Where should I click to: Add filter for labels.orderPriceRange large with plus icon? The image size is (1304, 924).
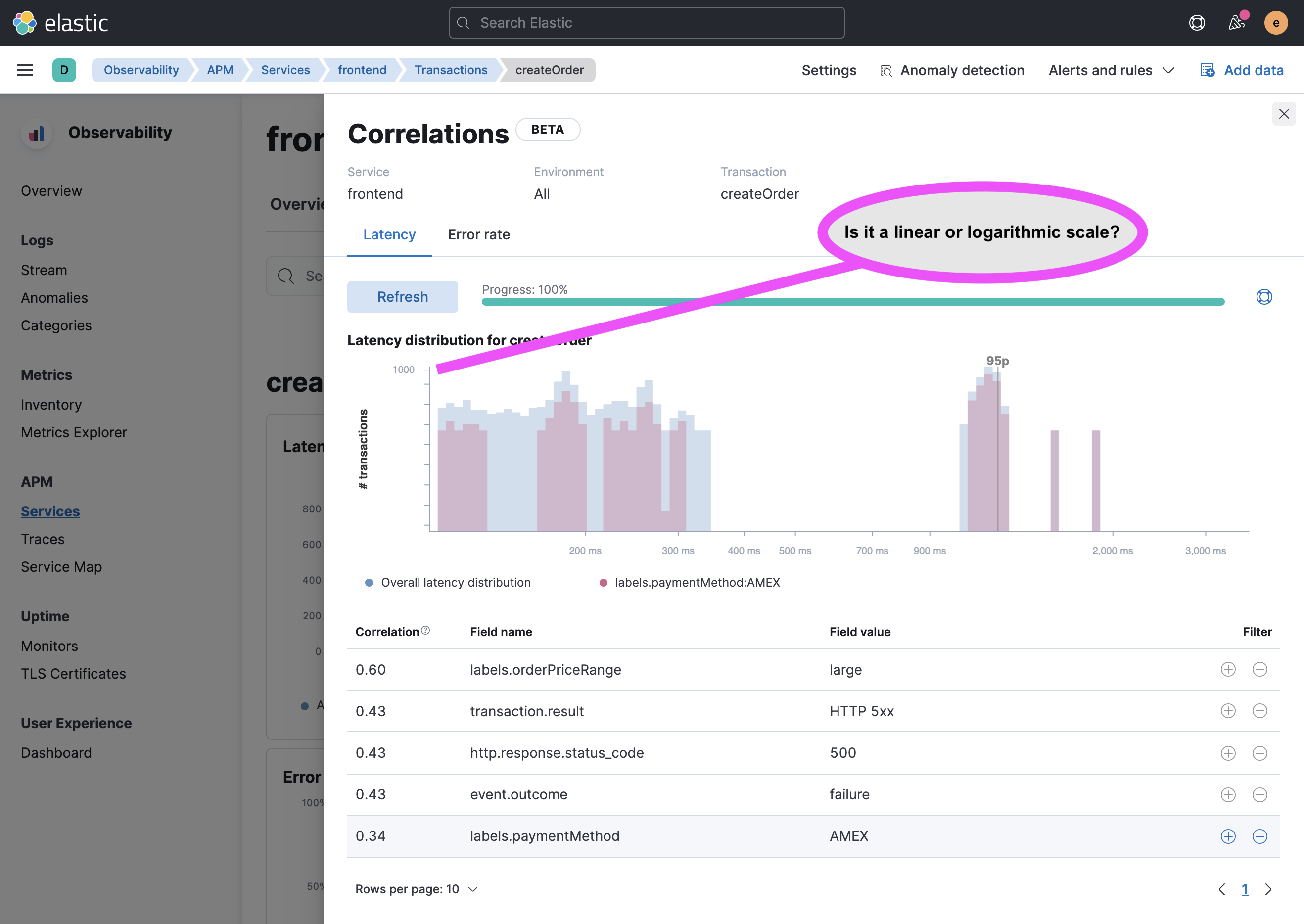1228,670
